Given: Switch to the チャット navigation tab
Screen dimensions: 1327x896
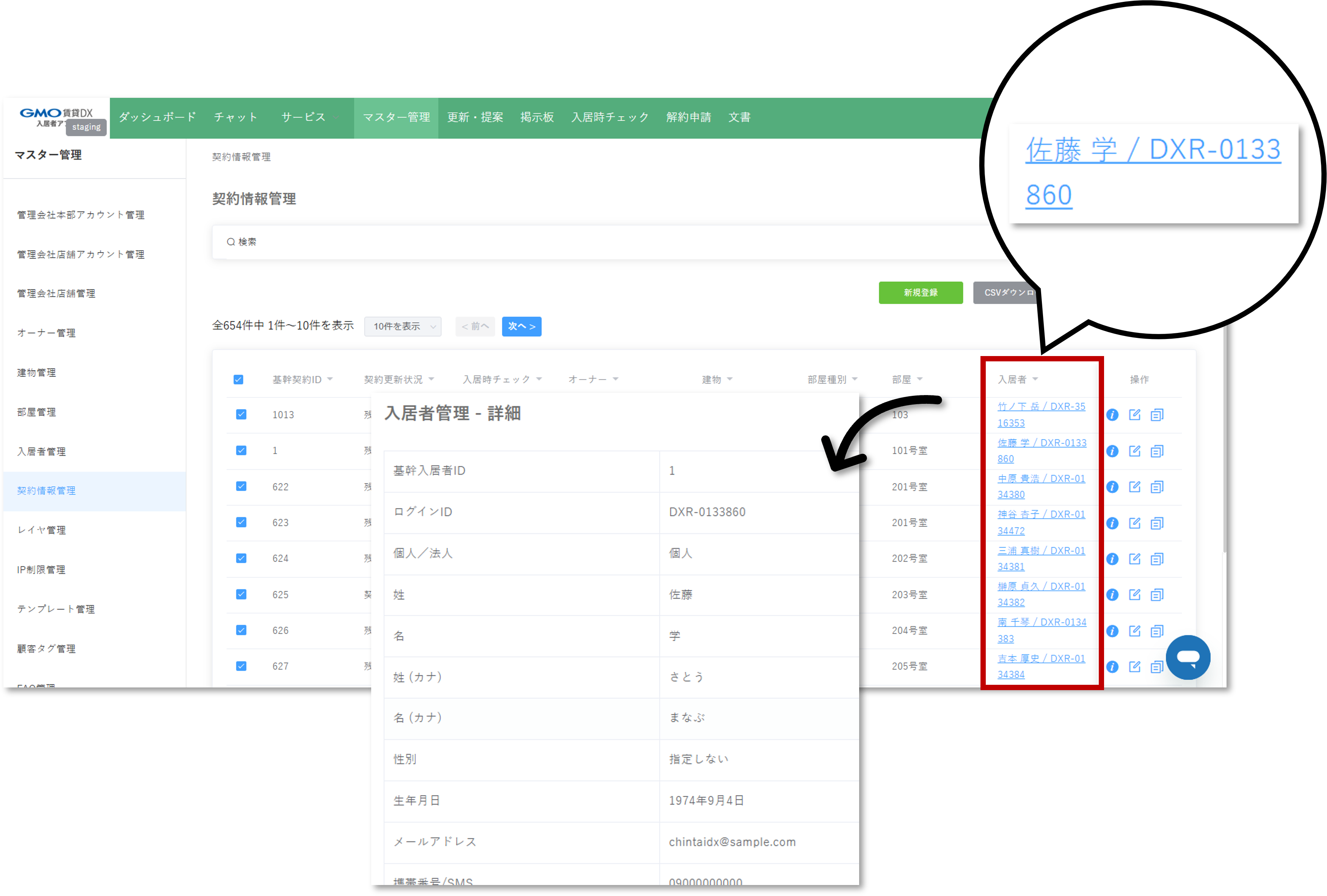Looking at the screenshot, I should (236, 118).
